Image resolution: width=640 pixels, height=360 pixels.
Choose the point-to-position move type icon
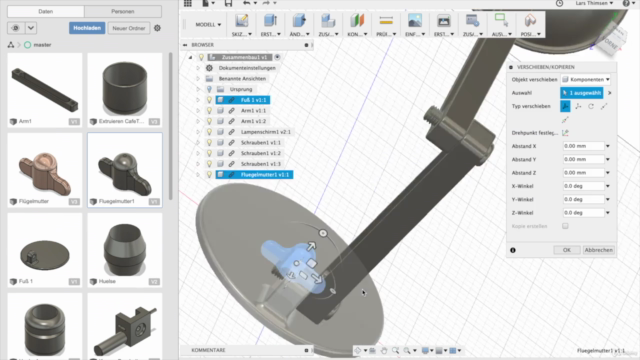pyautogui.click(x=565, y=120)
